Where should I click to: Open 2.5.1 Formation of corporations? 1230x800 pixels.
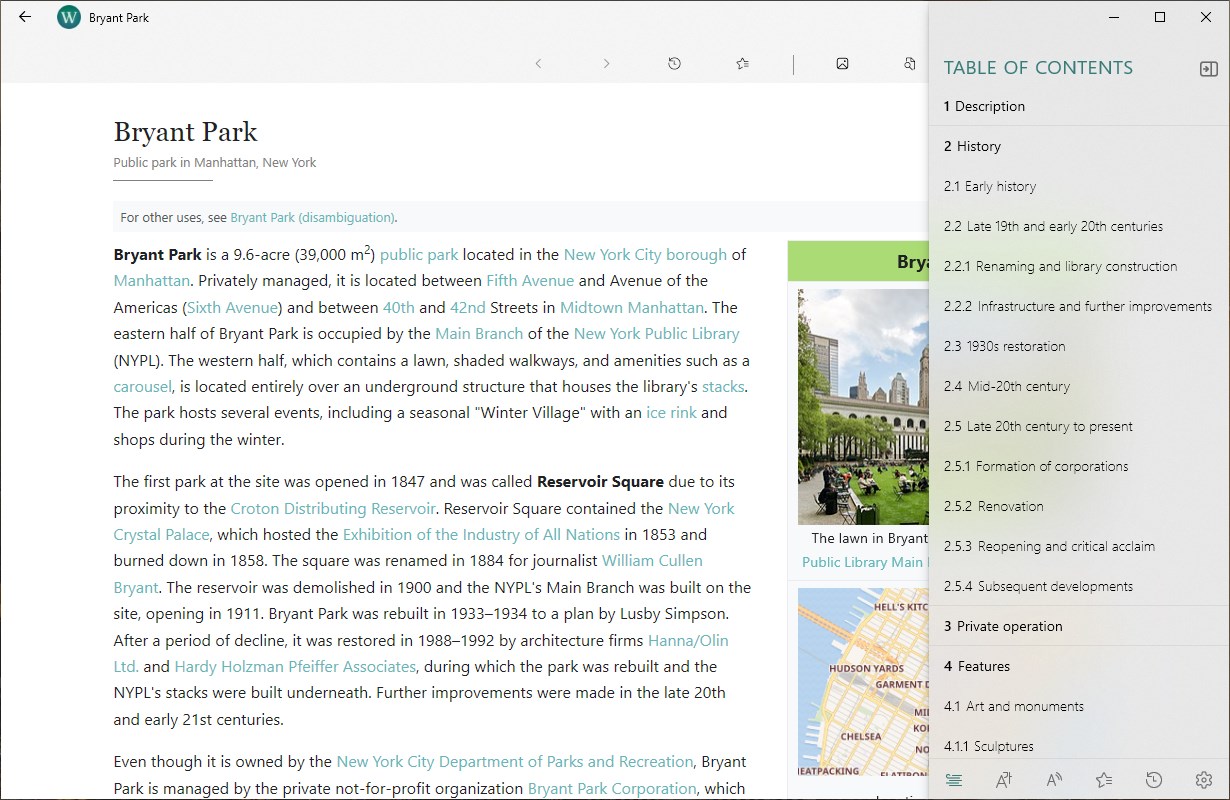click(1079, 466)
